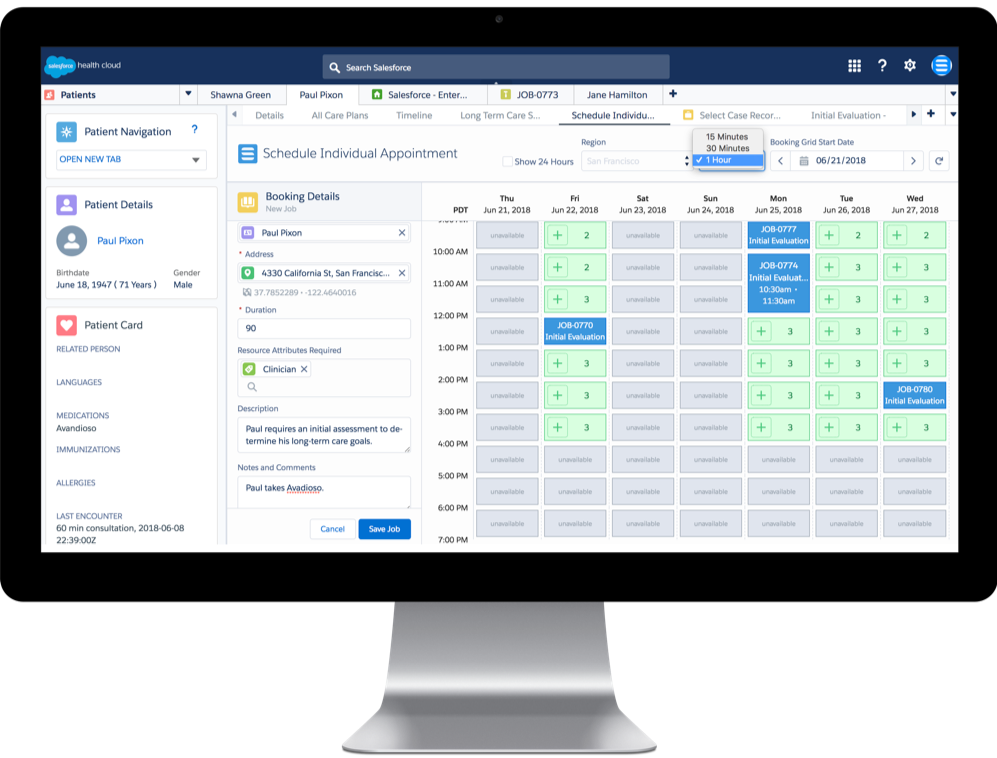
Task: Add slot on Wed Jun 27 at 12 PM
Action: click(897, 331)
